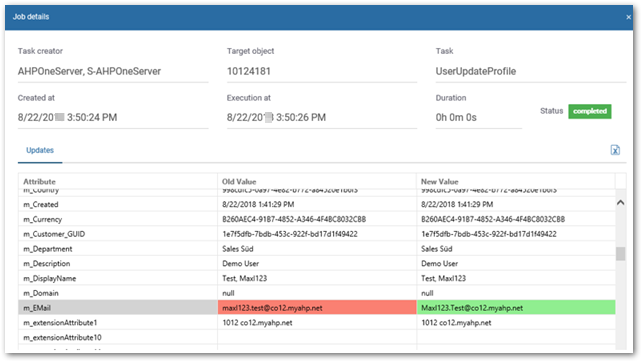Select the m_Customer_GUID attribute row
This screenshot has height=362, width=642.
coord(316,234)
